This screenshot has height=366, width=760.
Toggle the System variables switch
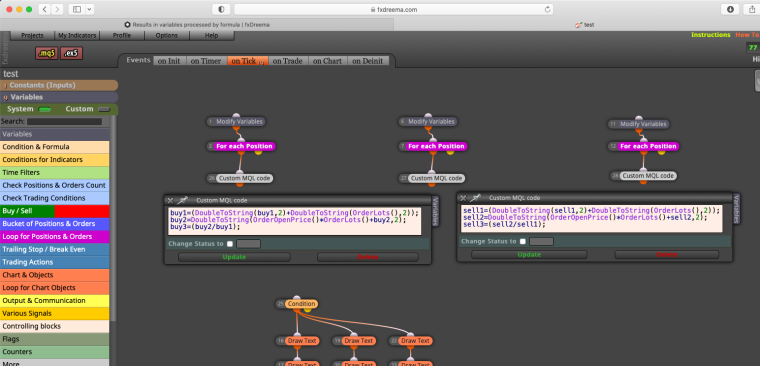[x=45, y=110]
